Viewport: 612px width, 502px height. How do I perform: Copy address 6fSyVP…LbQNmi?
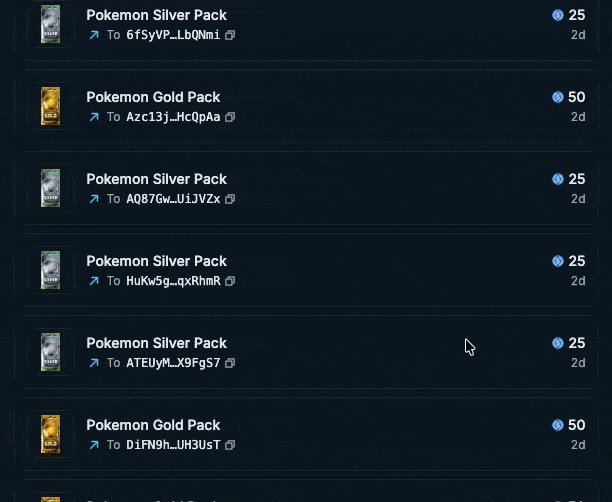[230, 35]
